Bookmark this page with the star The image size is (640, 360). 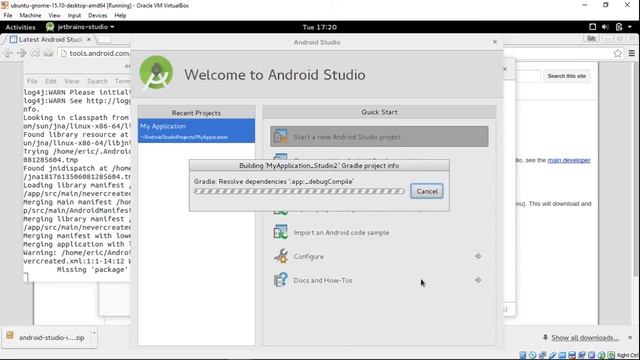tap(618, 53)
